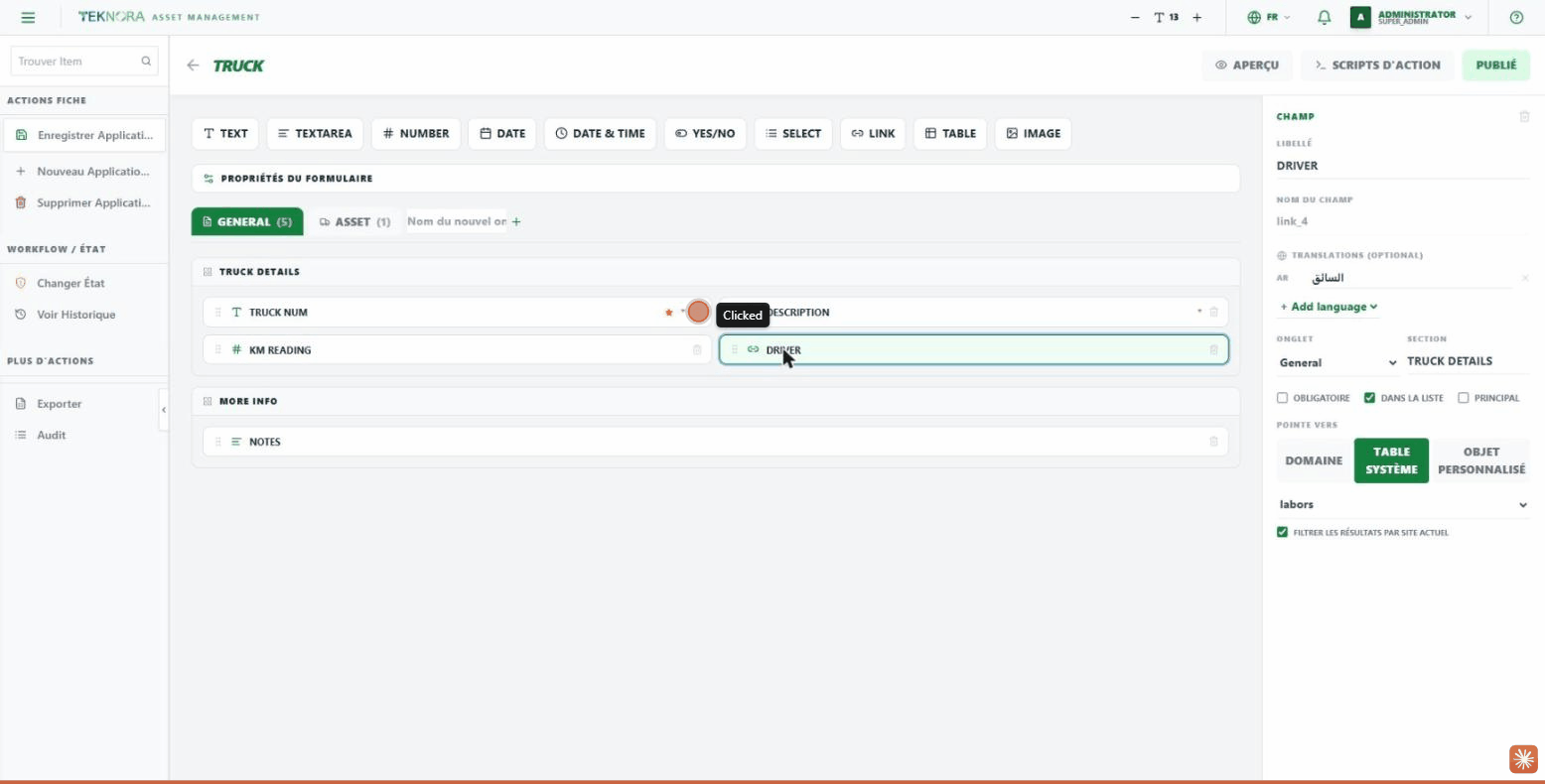This screenshot has width=1545, height=784.
Task: Open the FR language dropdown
Action: click(1269, 18)
